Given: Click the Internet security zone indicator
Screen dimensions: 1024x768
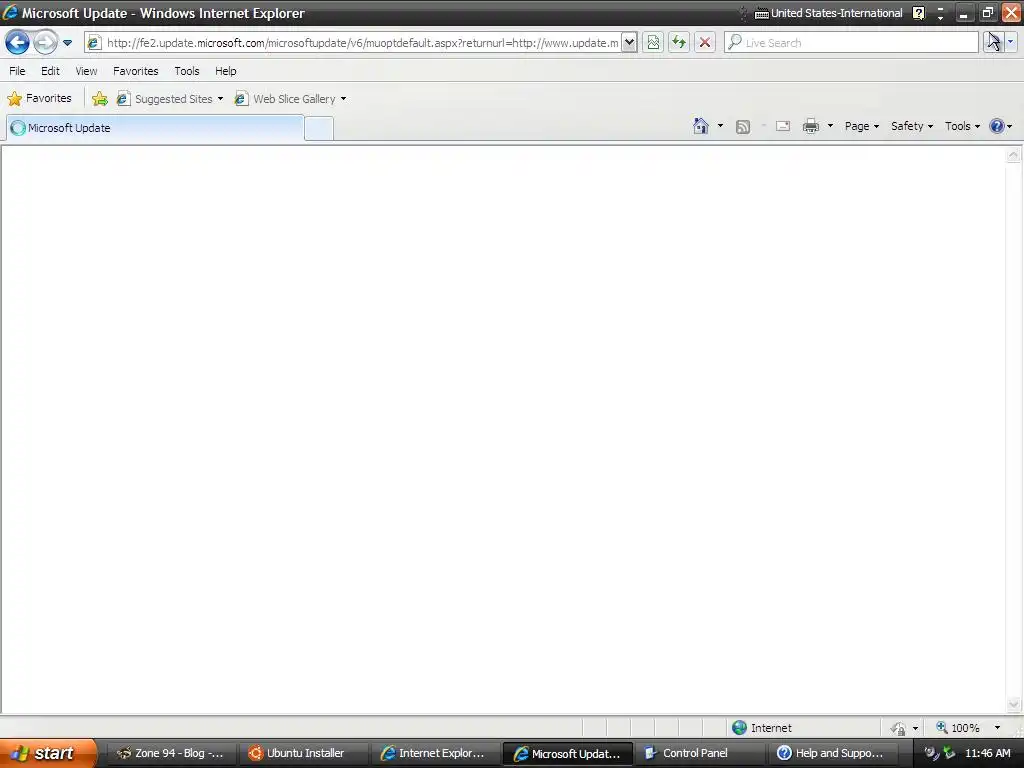Looking at the screenshot, I should click(x=762, y=728).
